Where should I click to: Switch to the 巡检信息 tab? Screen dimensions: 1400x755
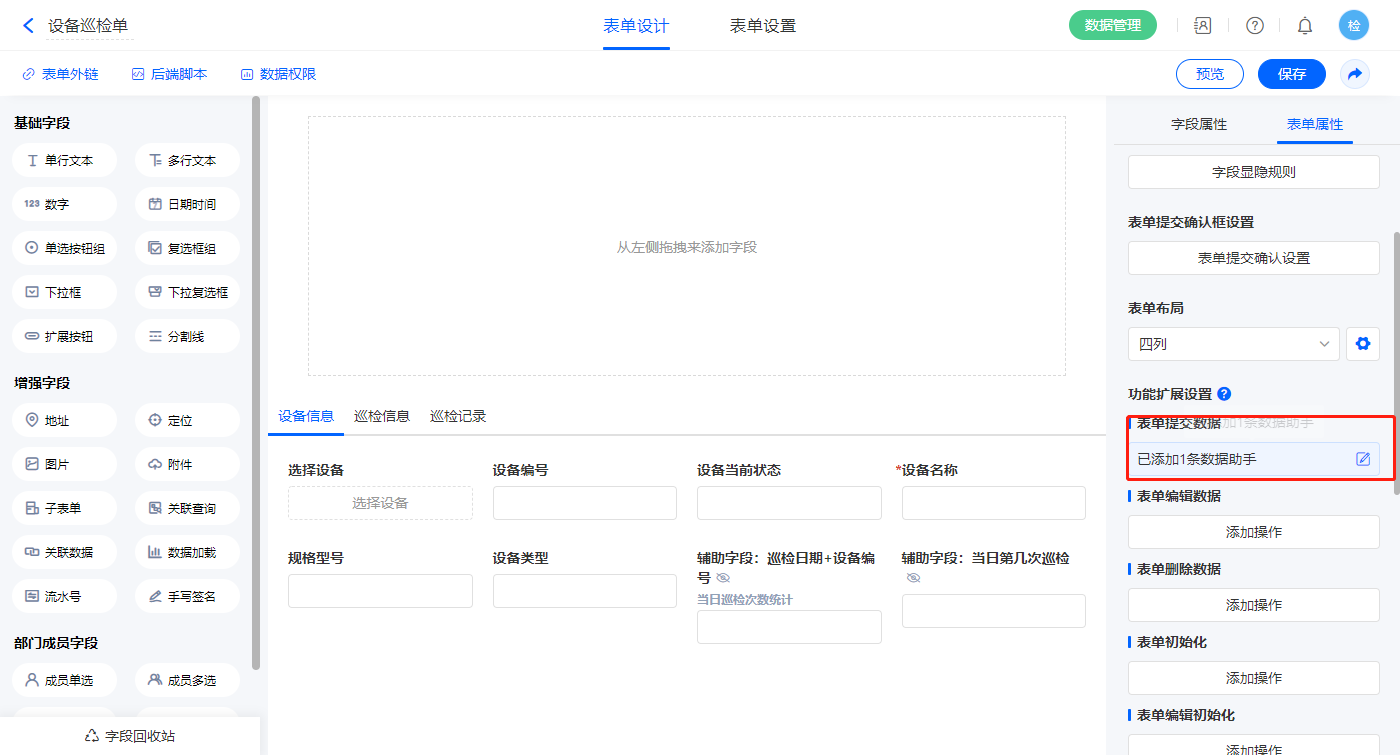382,416
